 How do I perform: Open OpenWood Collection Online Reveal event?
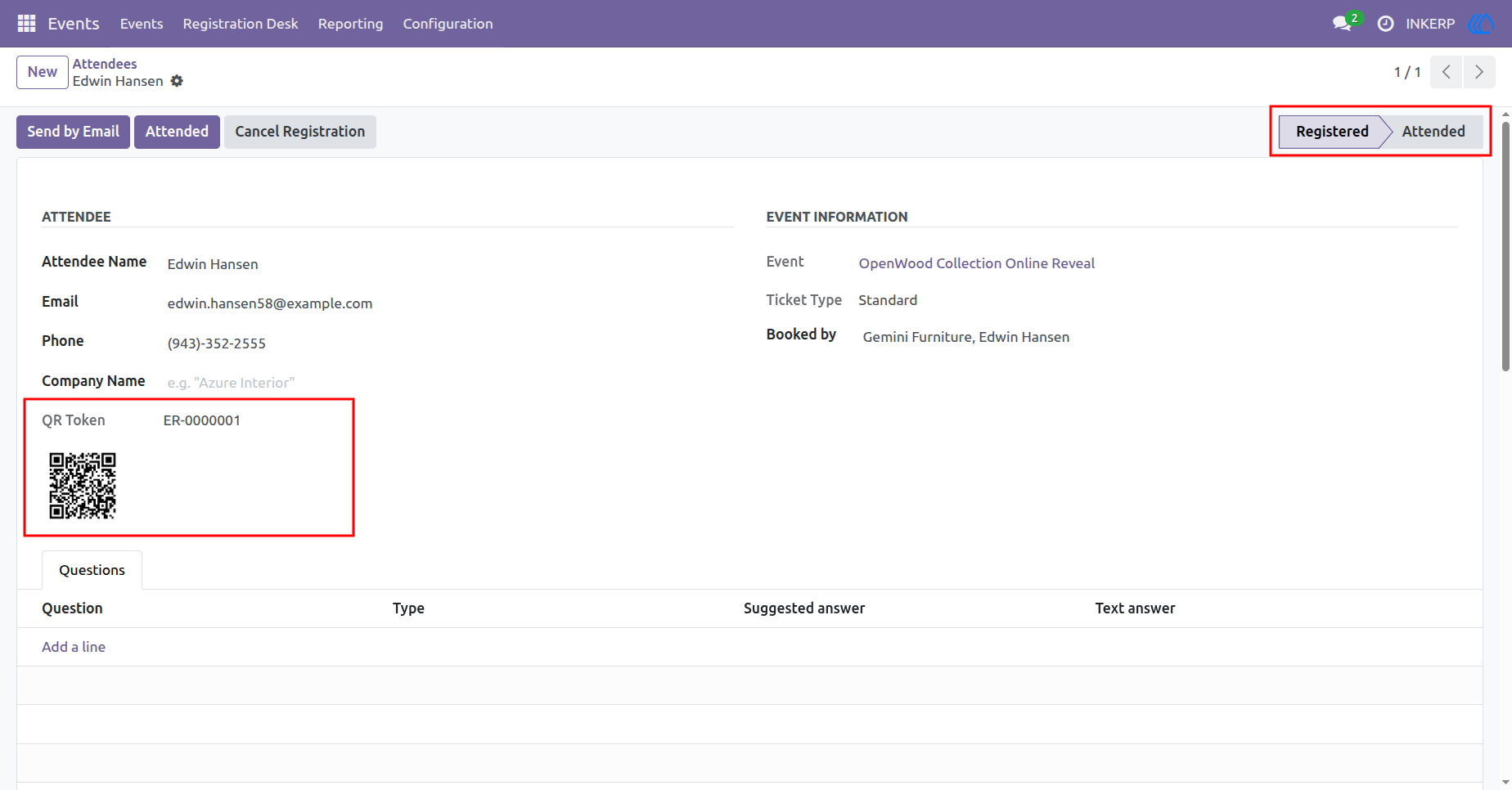[x=976, y=263]
